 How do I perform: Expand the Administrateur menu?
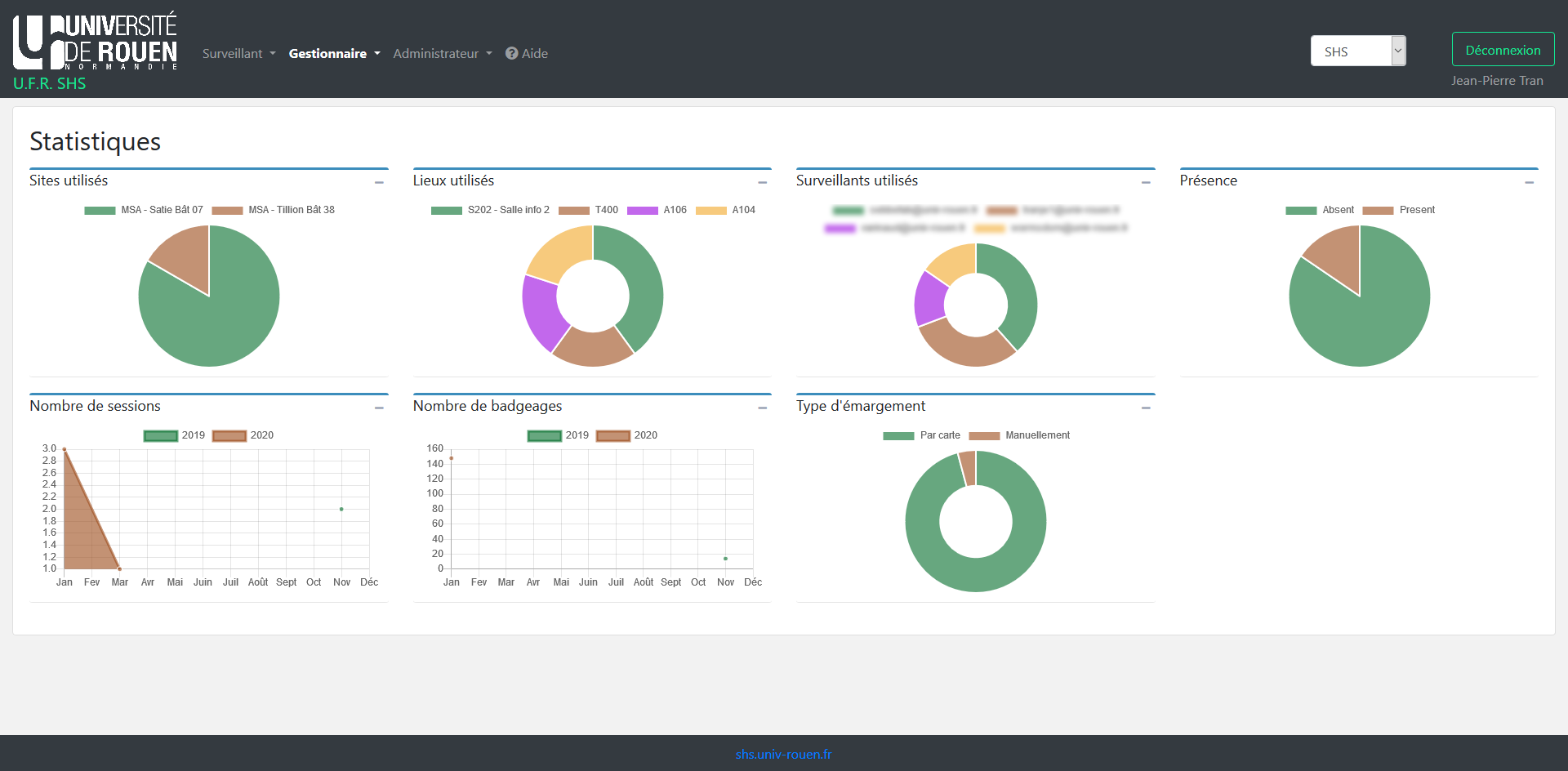(442, 53)
